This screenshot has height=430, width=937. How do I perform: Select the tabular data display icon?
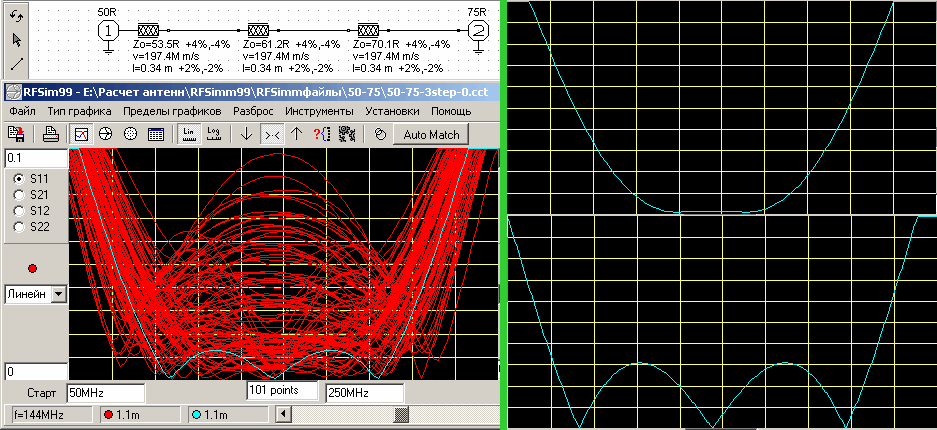click(156, 134)
